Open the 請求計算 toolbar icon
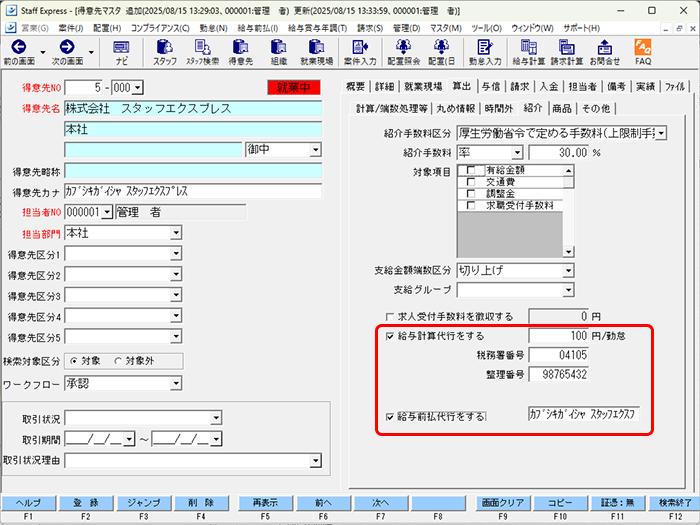700x525 pixels. click(567, 47)
